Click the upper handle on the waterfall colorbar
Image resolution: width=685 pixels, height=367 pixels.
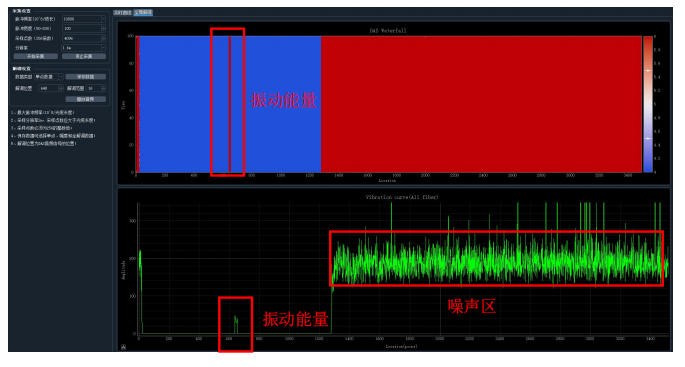648,70
